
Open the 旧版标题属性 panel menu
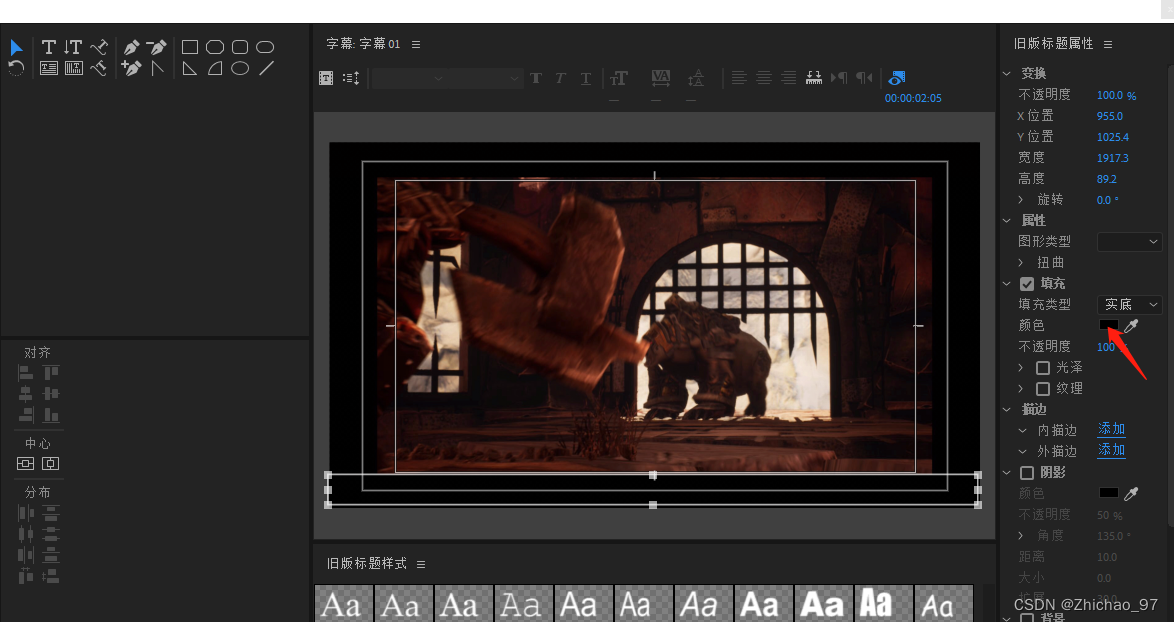point(1108,44)
